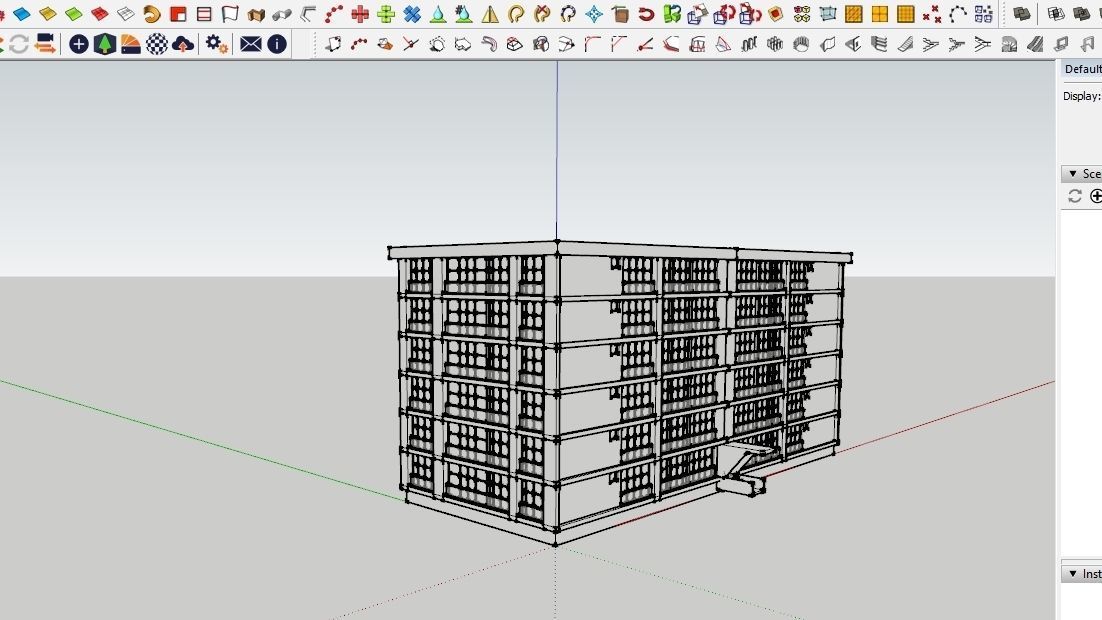Screen dimensions: 1102x620
Task: Click the cloud upload icon
Action: (183, 45)
